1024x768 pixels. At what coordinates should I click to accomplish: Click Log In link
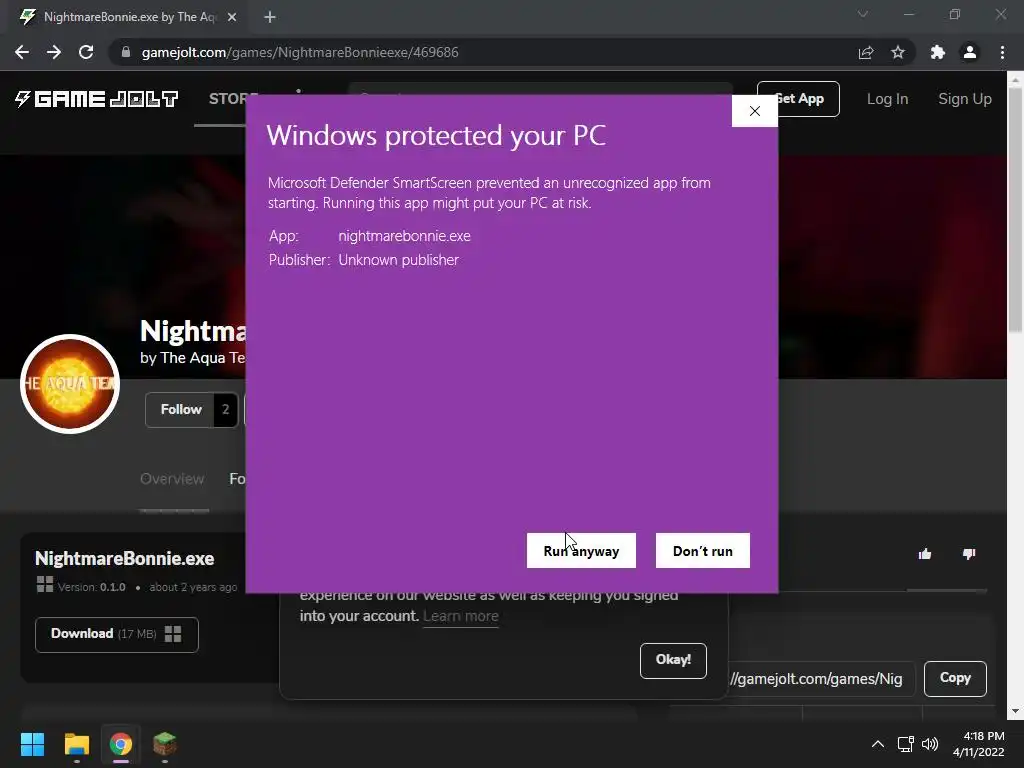pyautogui.click(x=887, y=99)
